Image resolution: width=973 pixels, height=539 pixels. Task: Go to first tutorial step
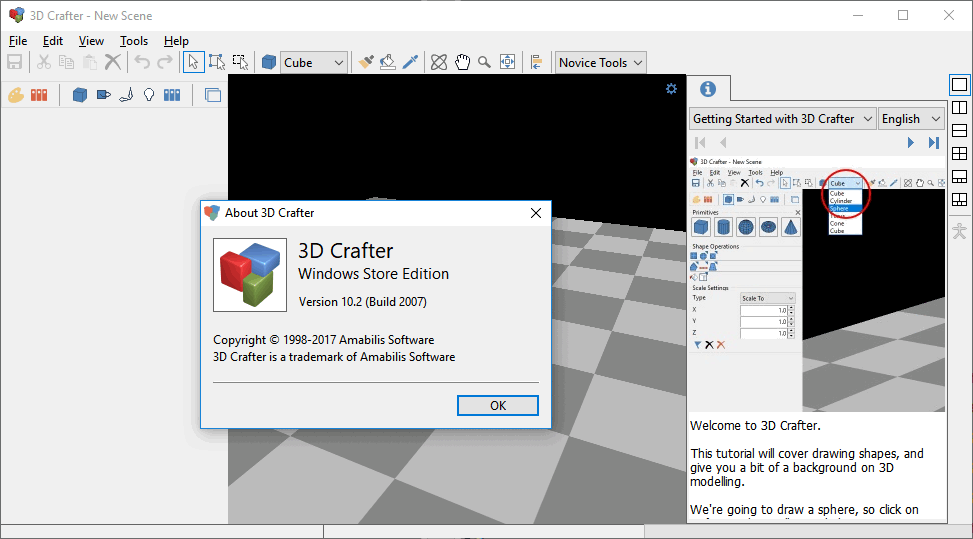tap(701, 143)
